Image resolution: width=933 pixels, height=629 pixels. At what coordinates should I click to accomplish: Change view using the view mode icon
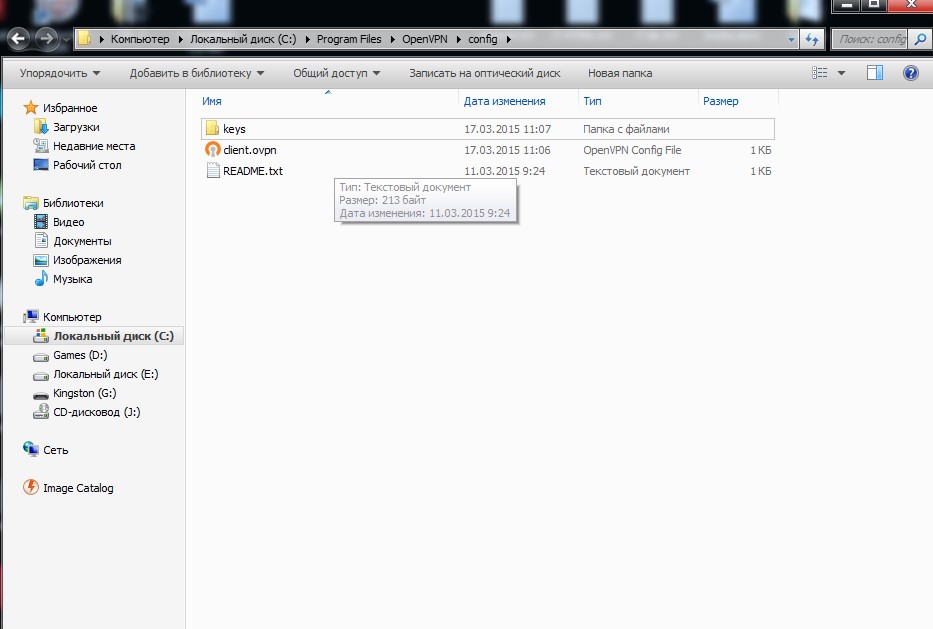(x=820, y=73)
